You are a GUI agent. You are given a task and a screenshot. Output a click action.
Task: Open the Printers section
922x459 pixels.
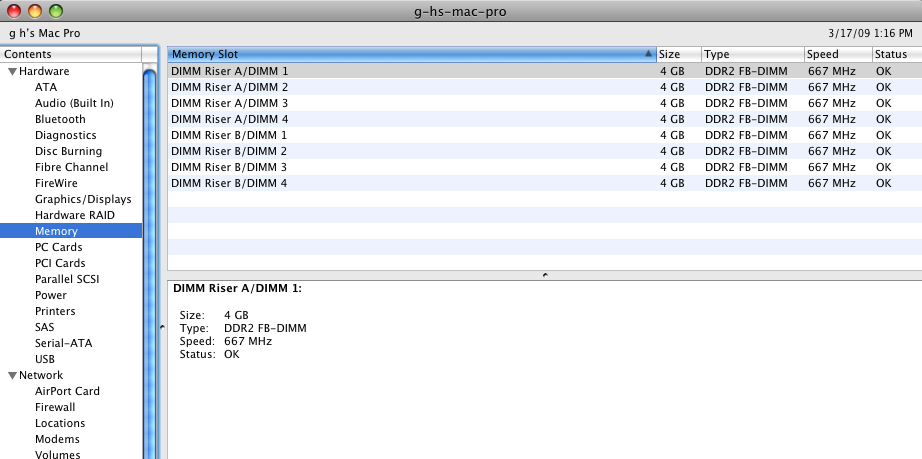tap(55, 311)
